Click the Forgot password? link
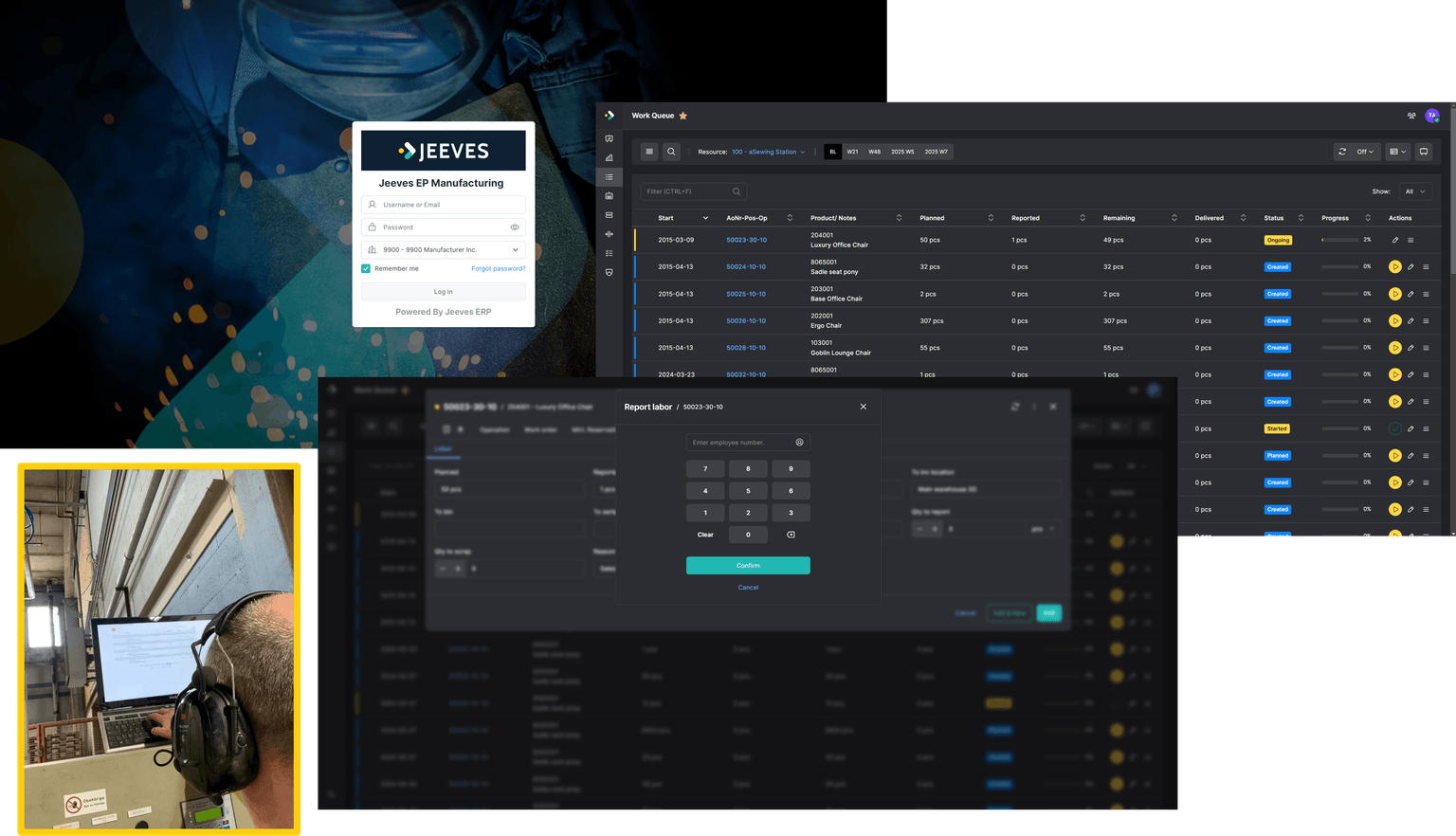This screenshot has width=1456, height=836. pos(498,268)
